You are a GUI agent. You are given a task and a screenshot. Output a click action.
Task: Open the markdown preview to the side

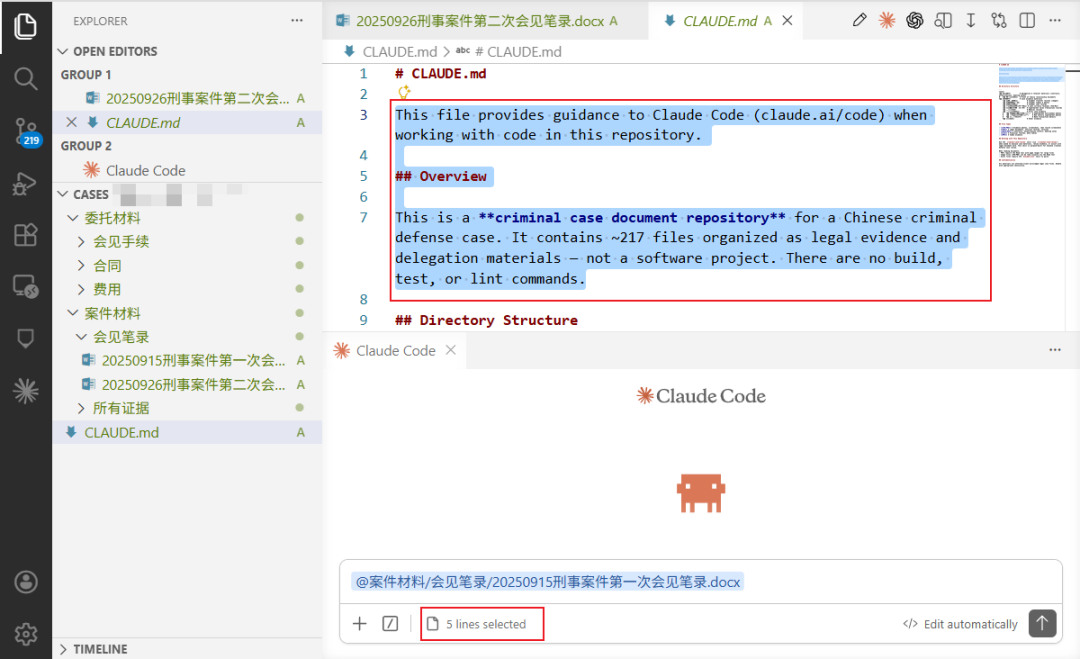pyautogui.click(x=943, y=21)
